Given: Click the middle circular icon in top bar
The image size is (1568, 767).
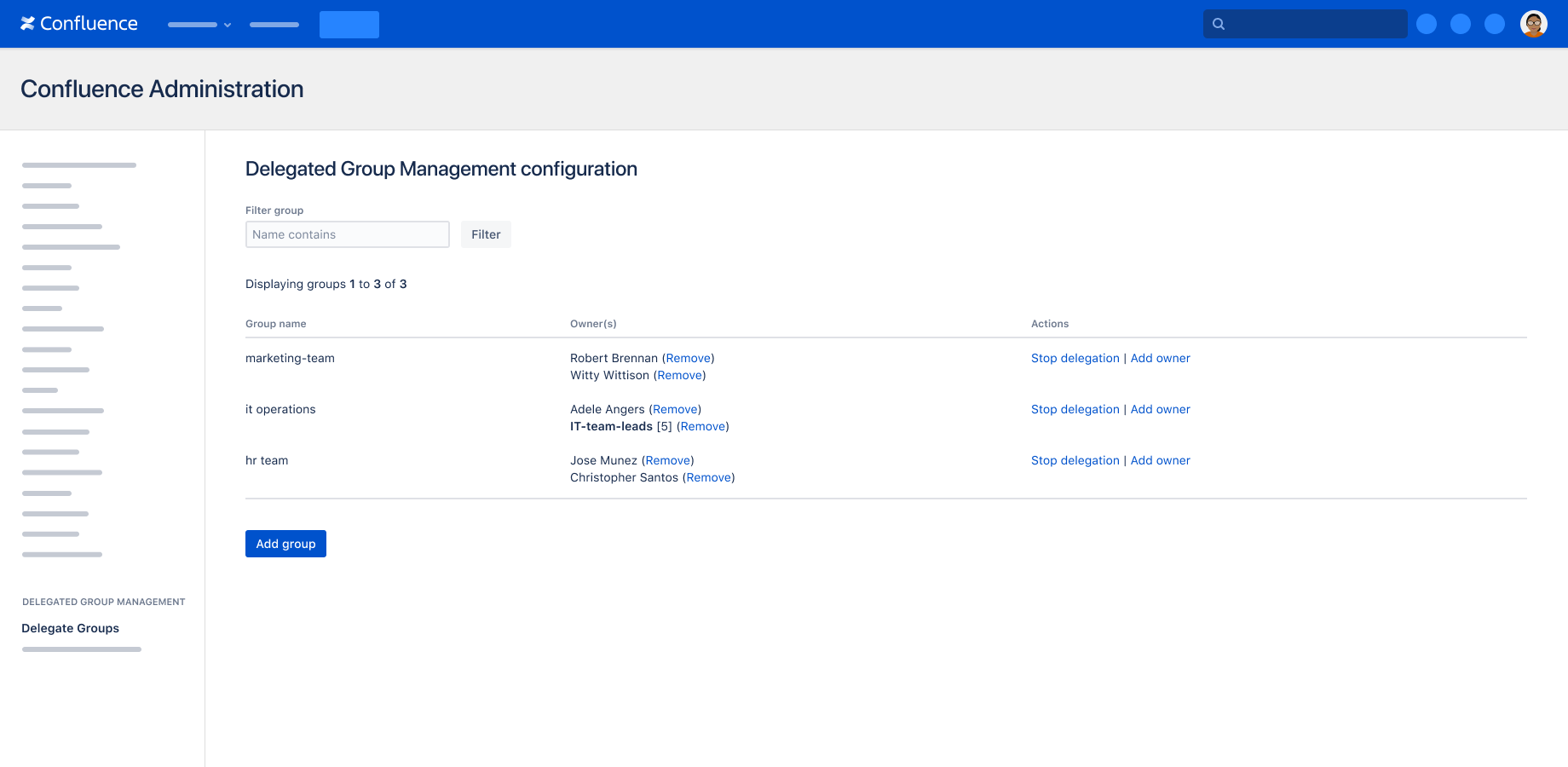Looking at the screenshot, I should pyautogui.click(x=1461, y=24).
